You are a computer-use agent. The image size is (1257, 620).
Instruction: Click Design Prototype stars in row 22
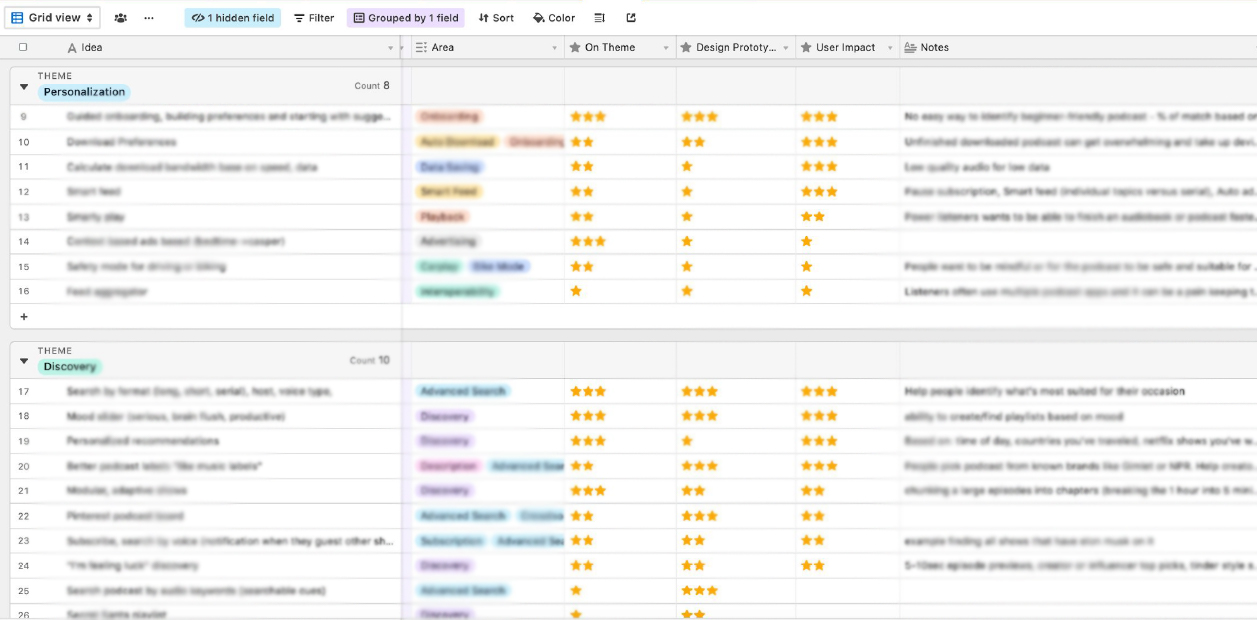pos(699,516)
